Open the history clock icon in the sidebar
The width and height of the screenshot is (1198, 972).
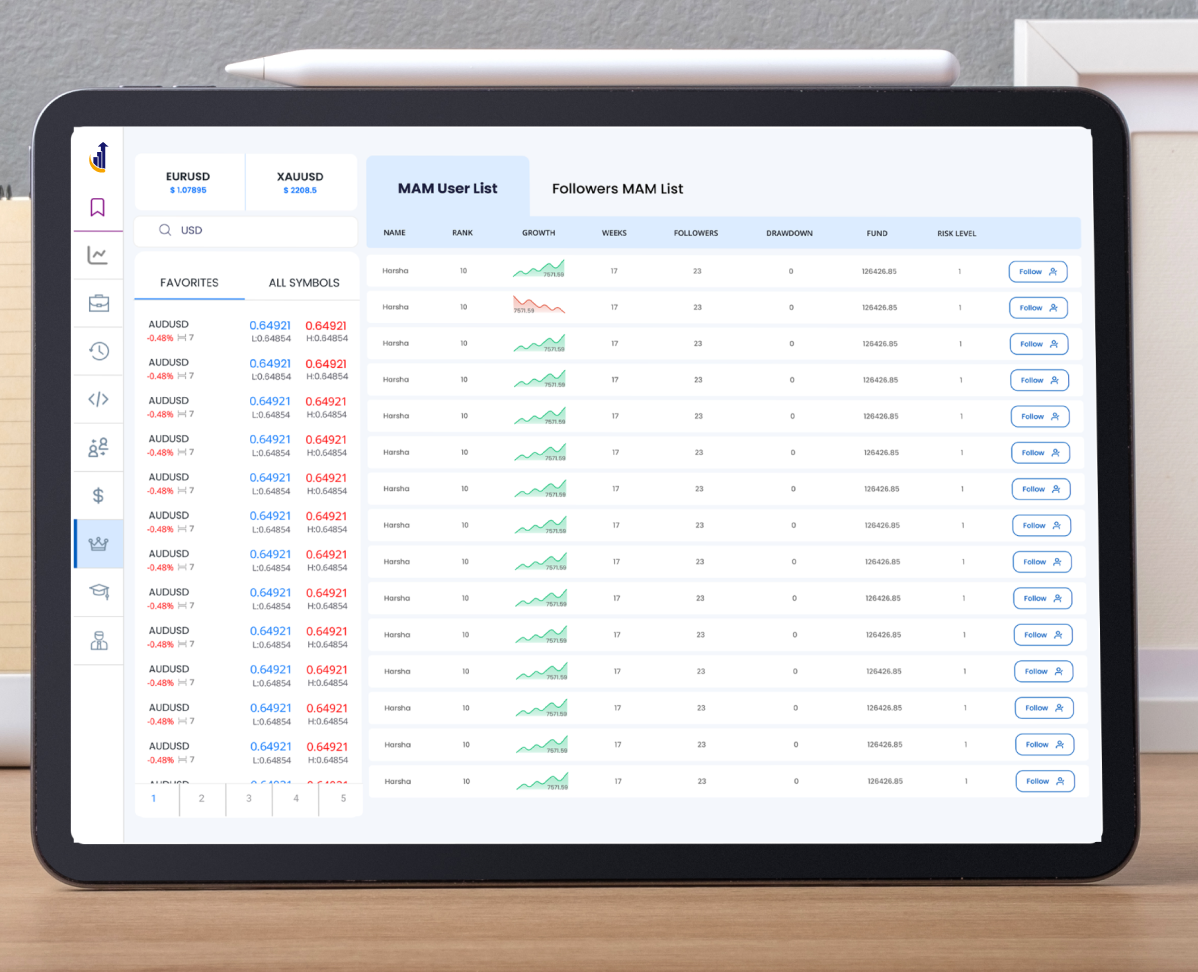pyautogui.click(x=99, y=351)
